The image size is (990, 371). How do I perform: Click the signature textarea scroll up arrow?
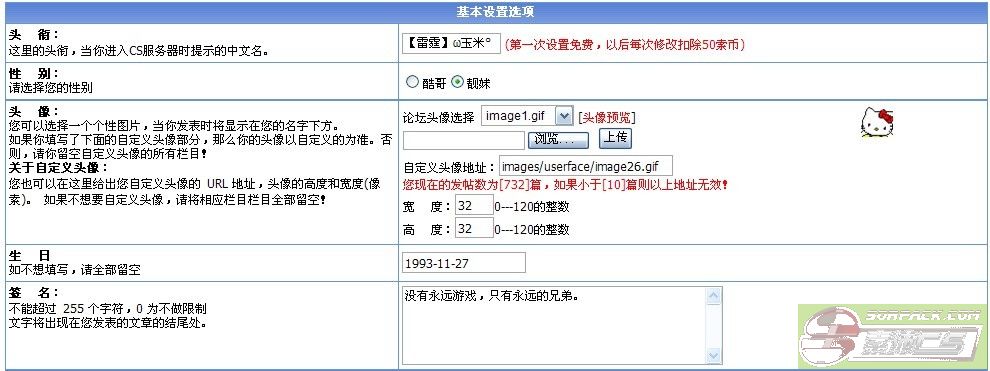coord(714,295)
